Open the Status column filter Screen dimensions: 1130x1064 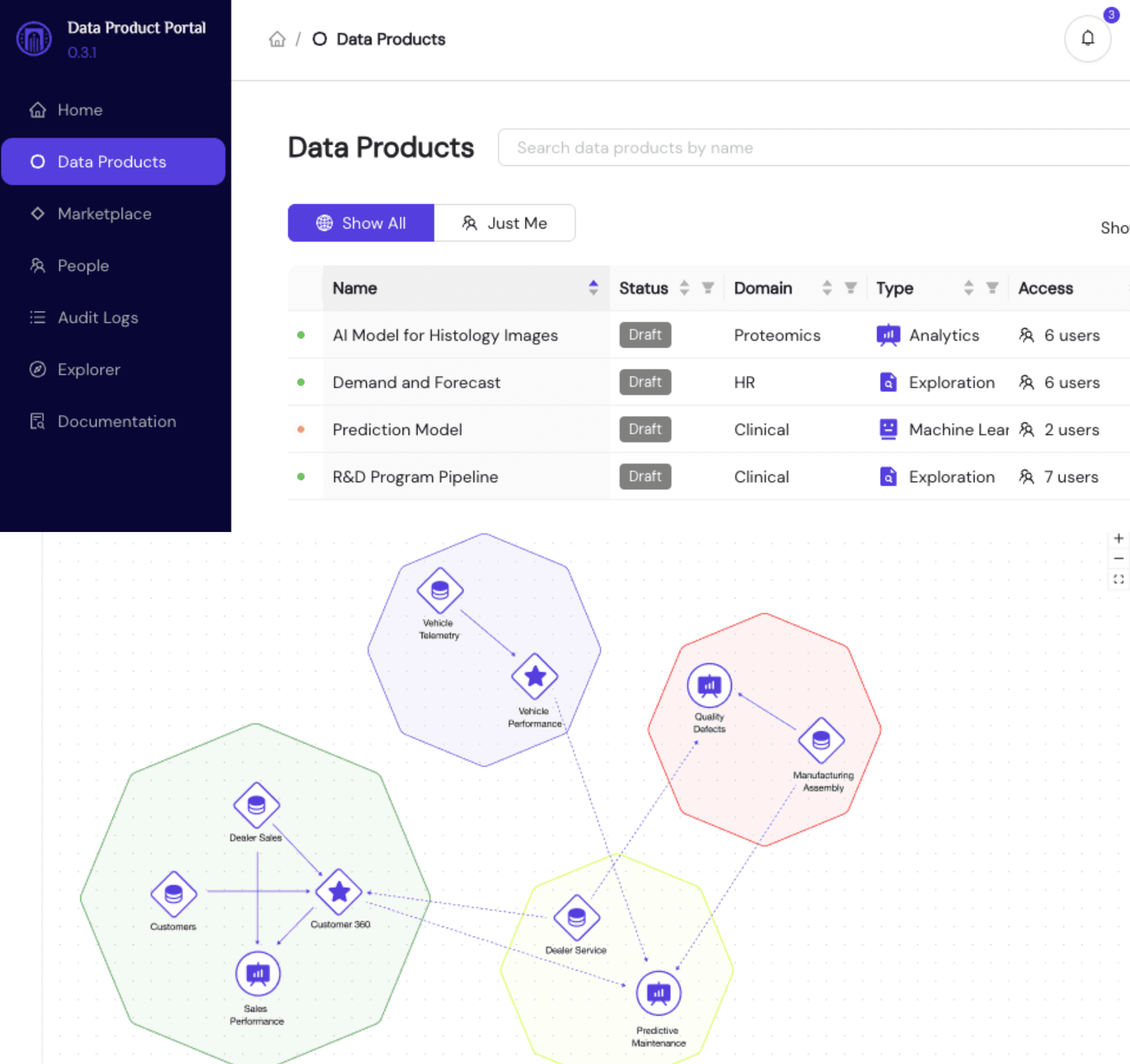coord(708,288)
